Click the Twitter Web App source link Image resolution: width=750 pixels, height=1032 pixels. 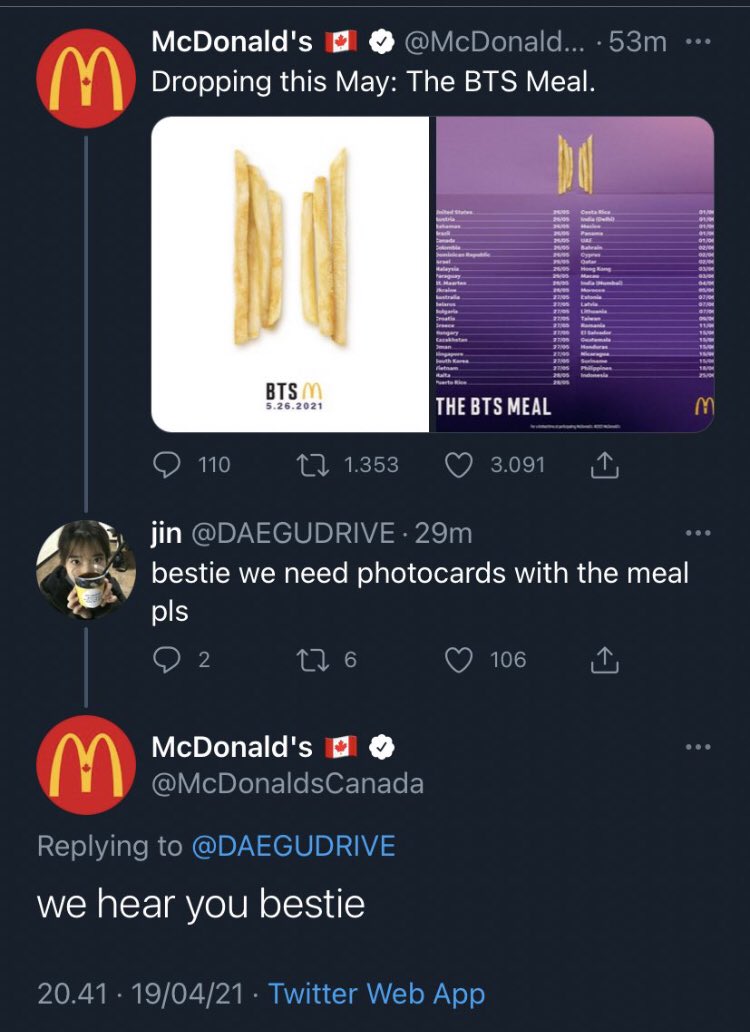pyautogui.click(x=376, y=994)
